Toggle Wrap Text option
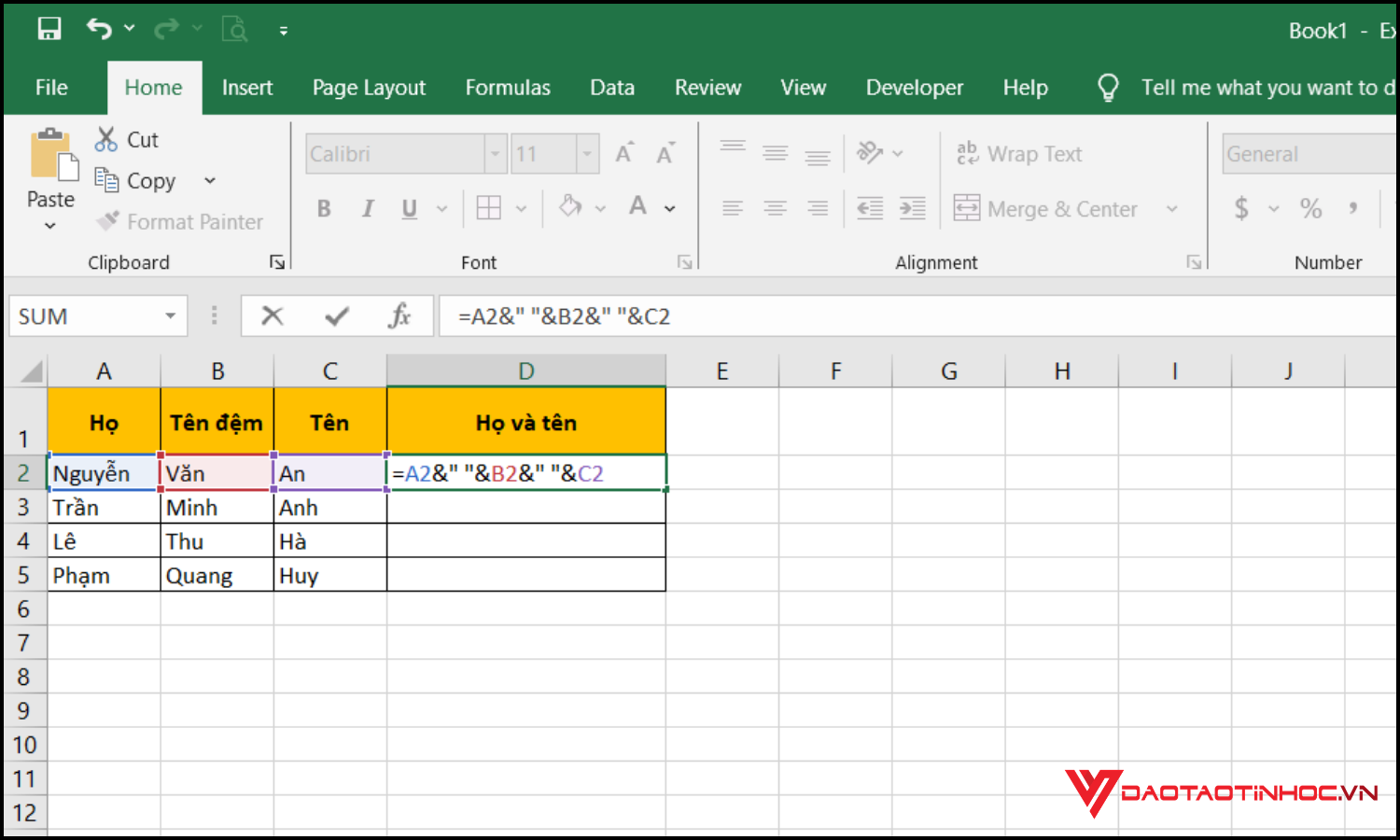This screenshot has height=840, width=1400. click(x=1019, y=154)
